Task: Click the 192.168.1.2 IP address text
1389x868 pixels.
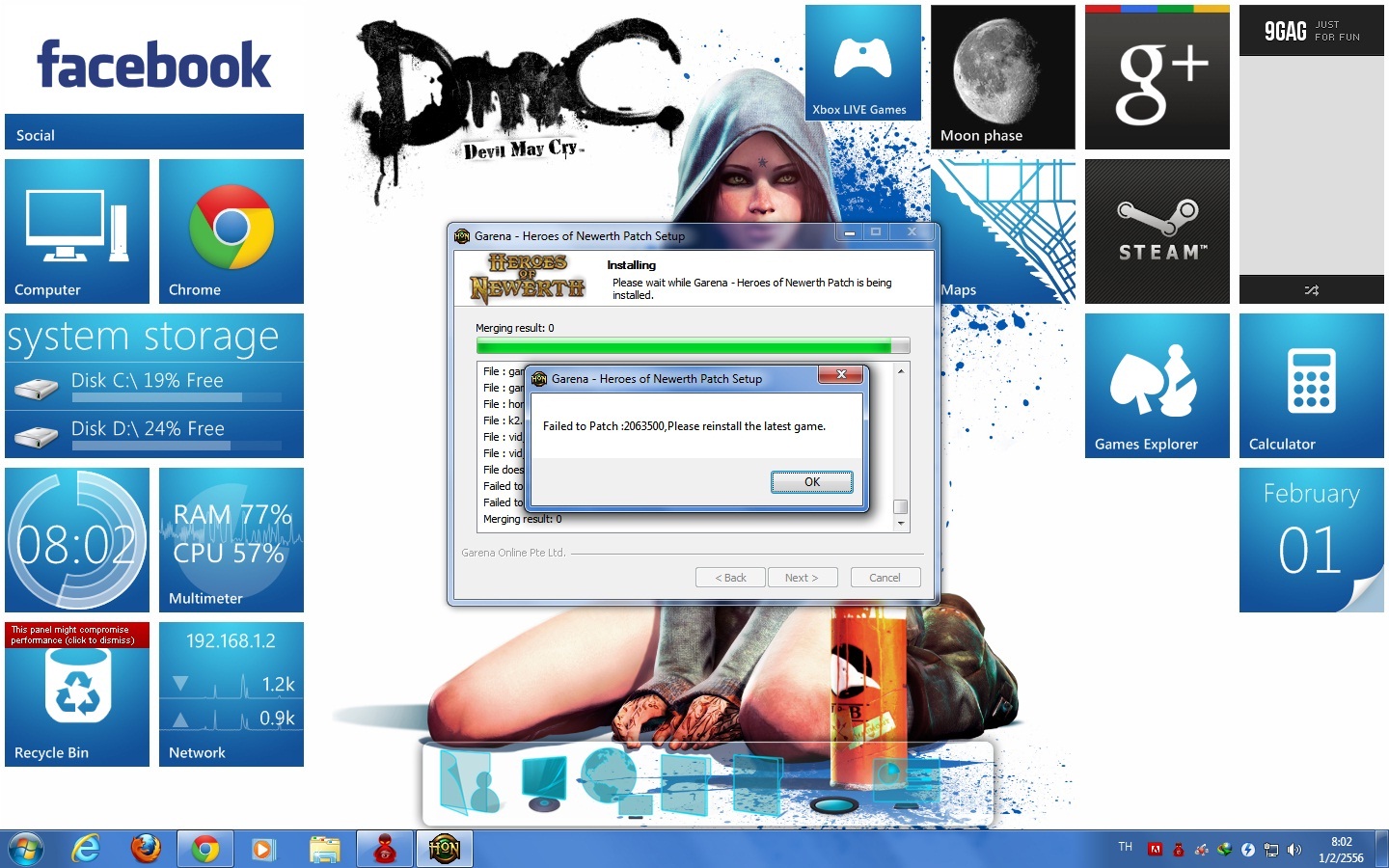Action: click(231, 640)
